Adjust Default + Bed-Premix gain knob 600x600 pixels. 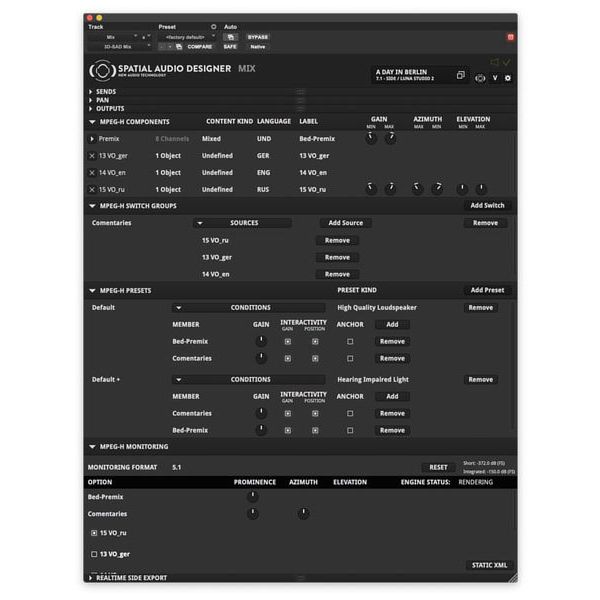(x=261, y=430)
